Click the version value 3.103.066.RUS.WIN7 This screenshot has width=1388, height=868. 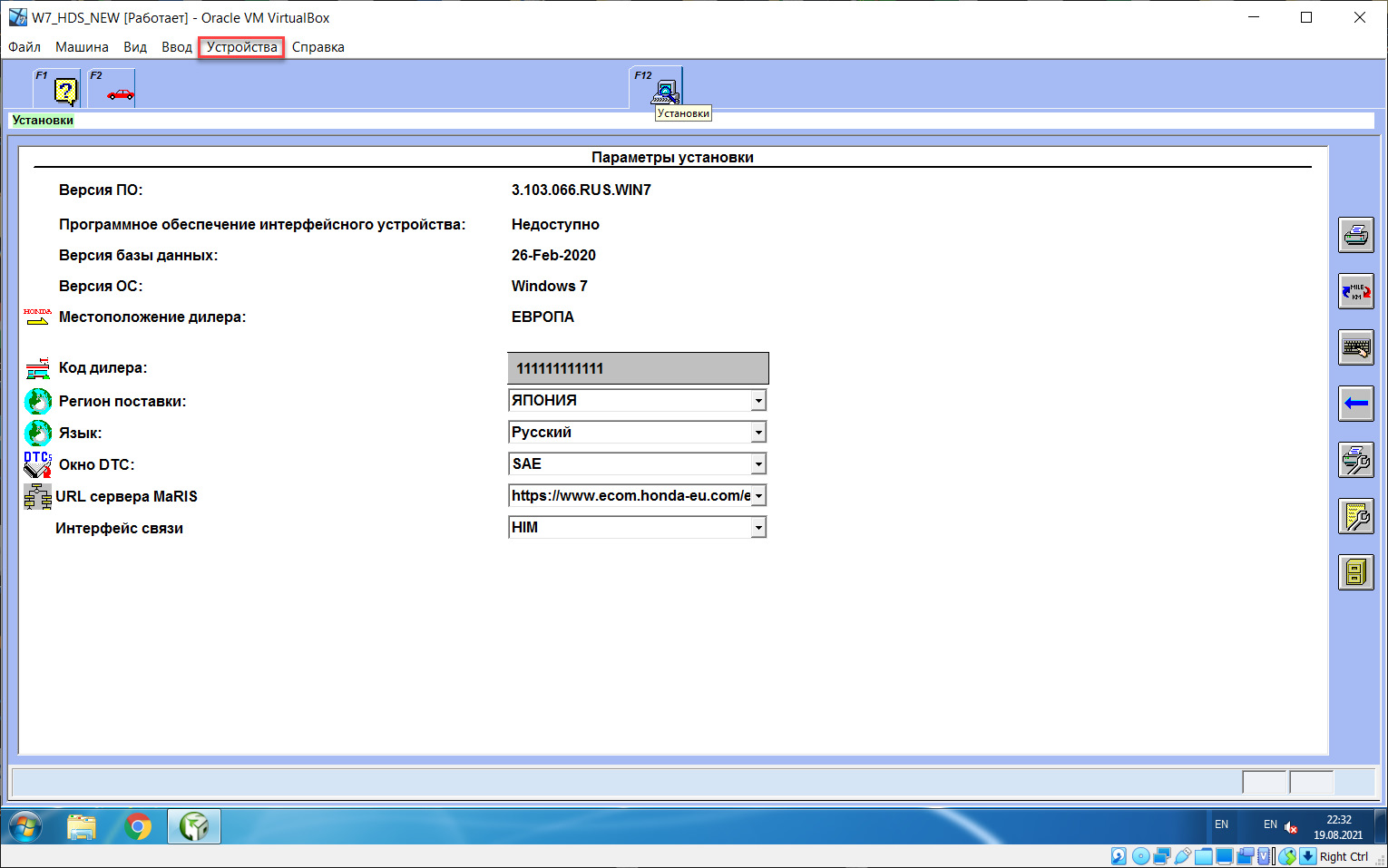click(x=582, y=190)
